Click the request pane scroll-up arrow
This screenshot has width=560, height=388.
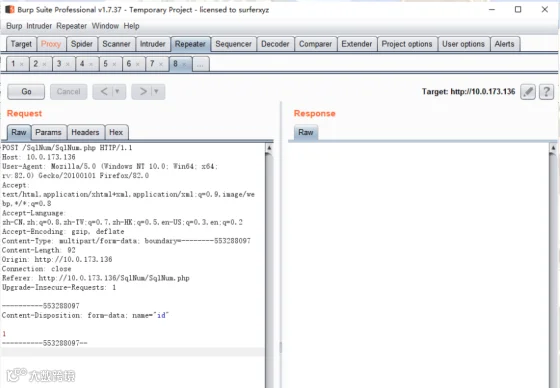point(269,148)
